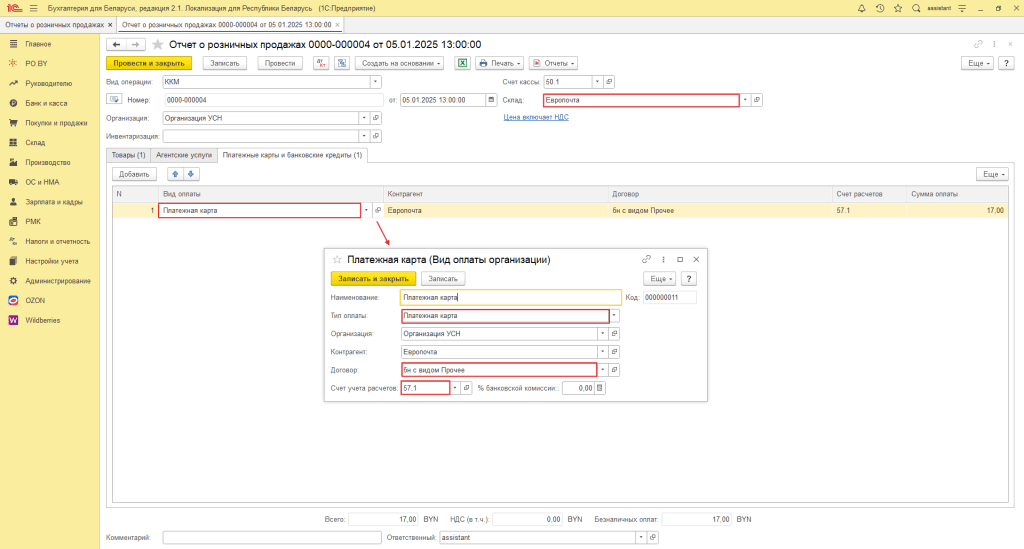
Task: Expand Организация dropdown in document
Action: [x=364, y=118]
